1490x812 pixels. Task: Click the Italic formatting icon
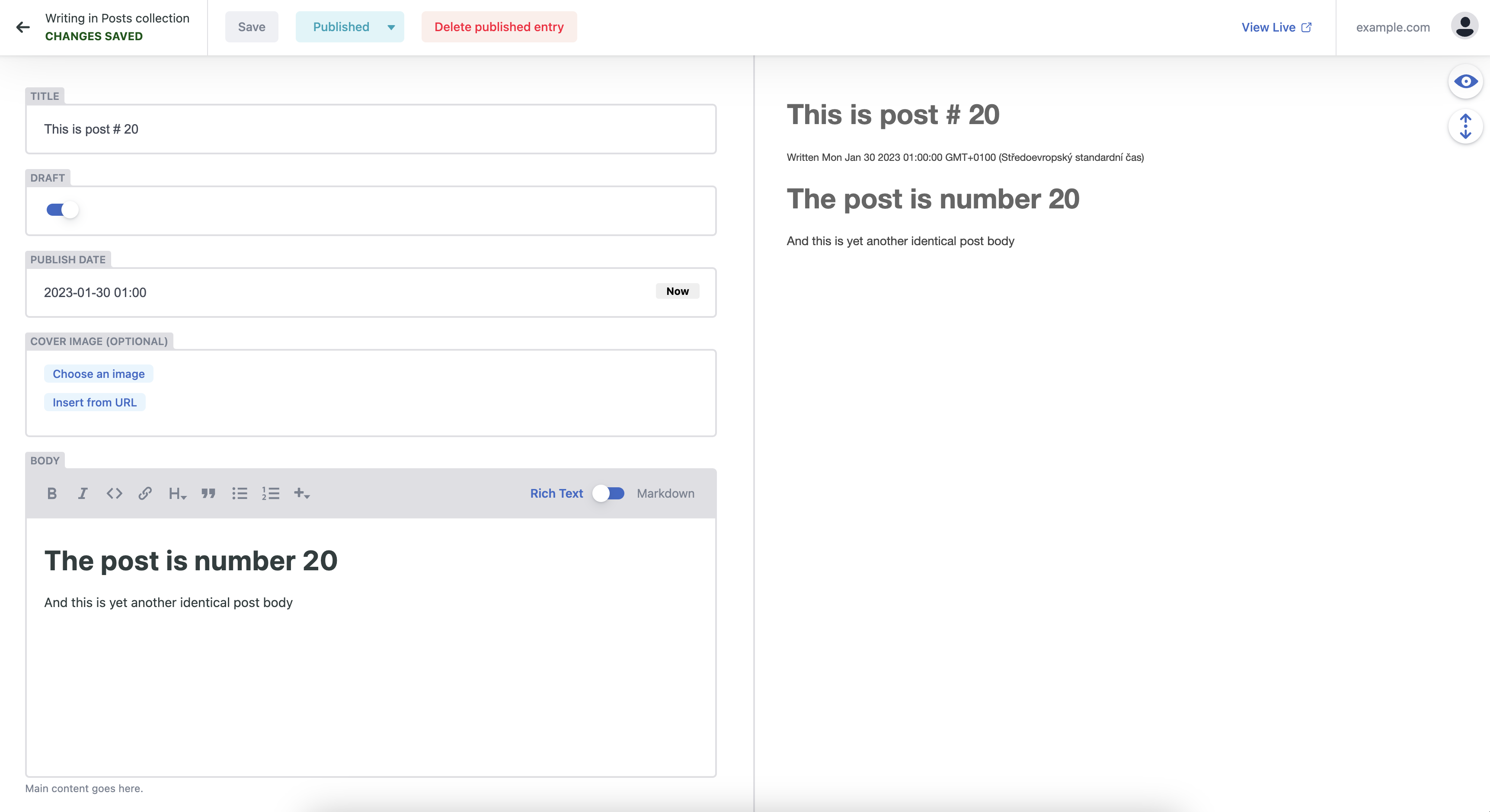tap(83, 493)
